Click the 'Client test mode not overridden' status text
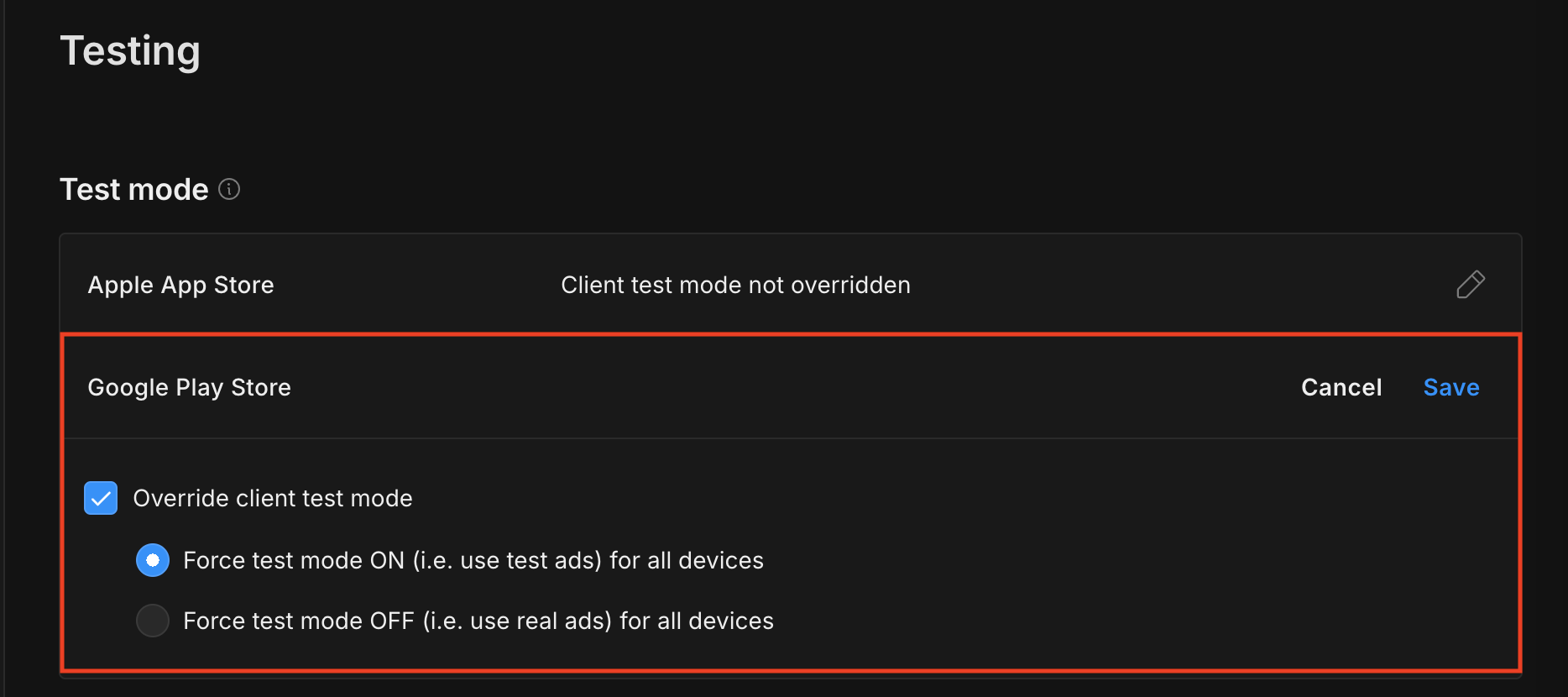The height and width of the screenshot is (697, 1568). [735, 285]
